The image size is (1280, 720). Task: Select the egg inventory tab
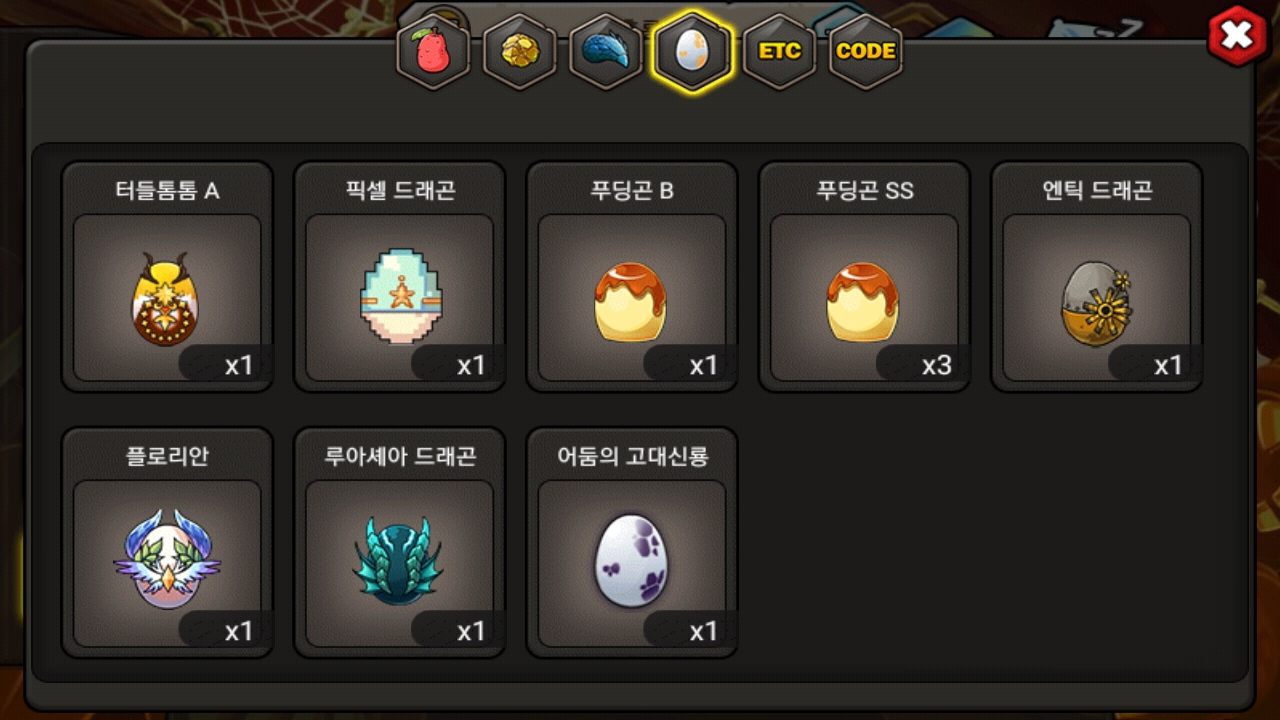point(692,51)
